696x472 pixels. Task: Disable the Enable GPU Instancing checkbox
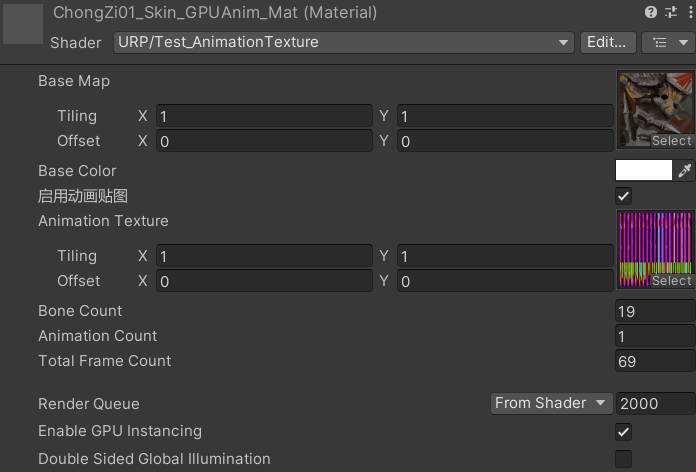[x=623, y=432]
